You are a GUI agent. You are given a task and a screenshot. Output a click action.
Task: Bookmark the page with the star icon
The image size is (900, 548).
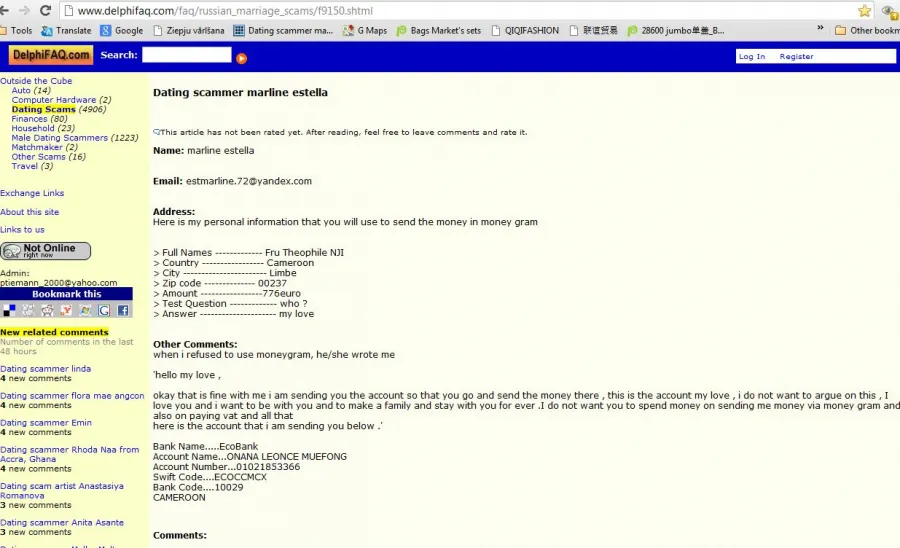pos(864,10)
